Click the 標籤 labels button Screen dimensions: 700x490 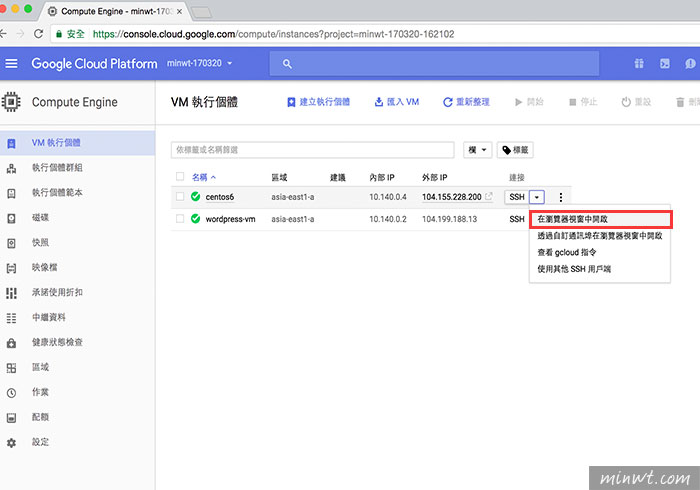click(x=515, y=150)
